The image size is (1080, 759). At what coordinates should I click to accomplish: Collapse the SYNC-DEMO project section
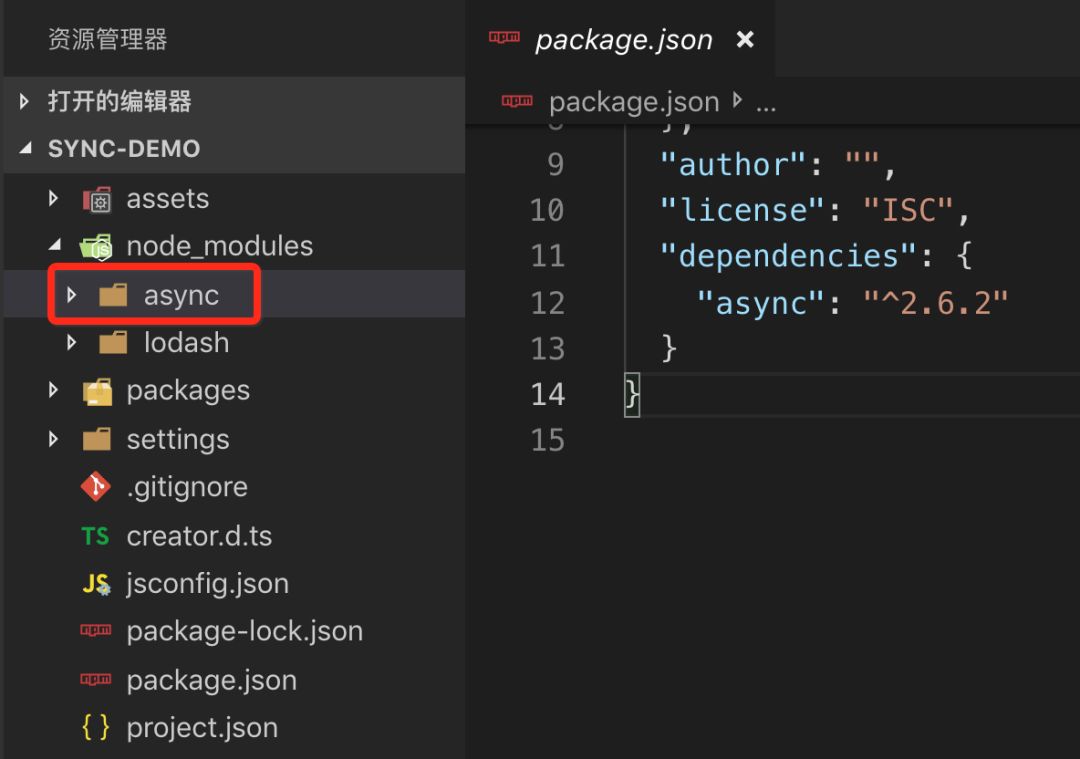coord(25,148)
